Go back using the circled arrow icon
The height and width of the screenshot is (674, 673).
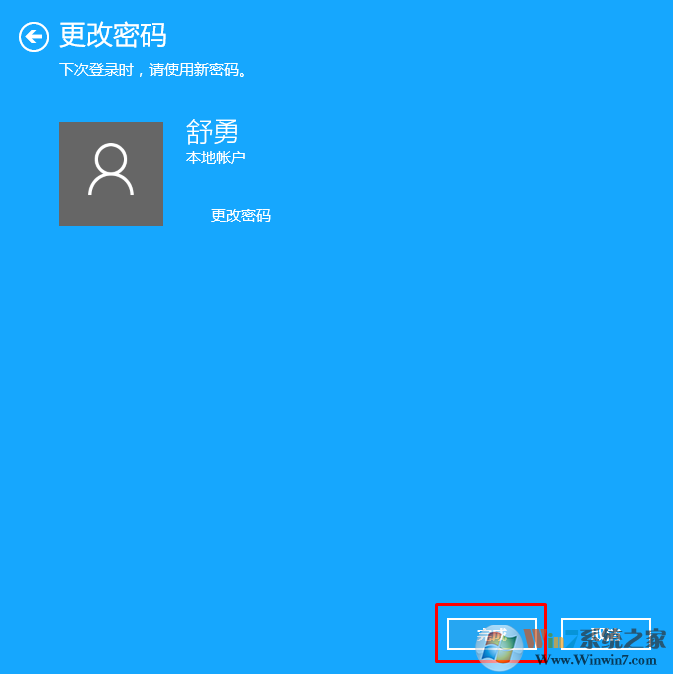tap(34, 37)
